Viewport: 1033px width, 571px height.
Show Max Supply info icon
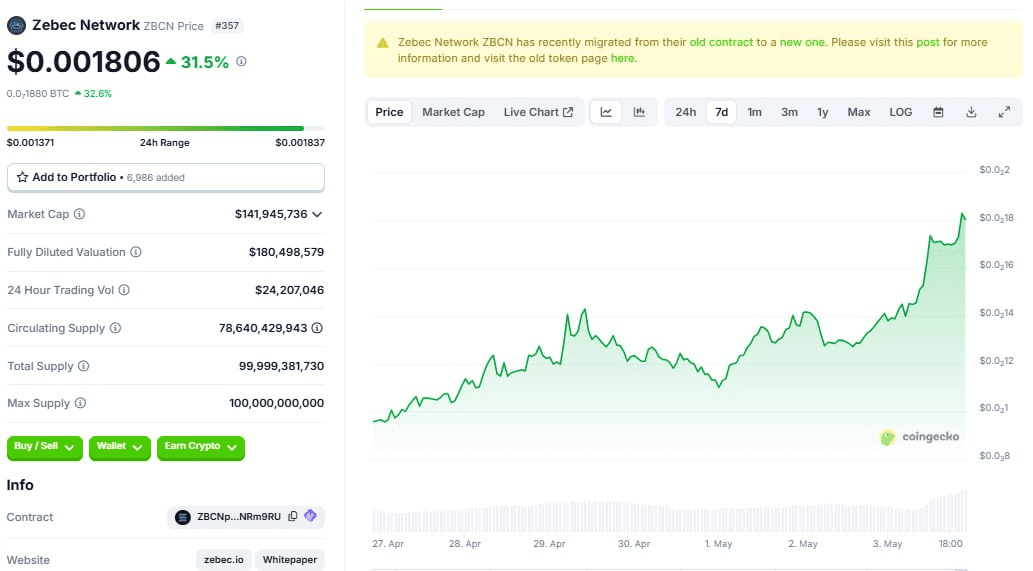(80, 403)
